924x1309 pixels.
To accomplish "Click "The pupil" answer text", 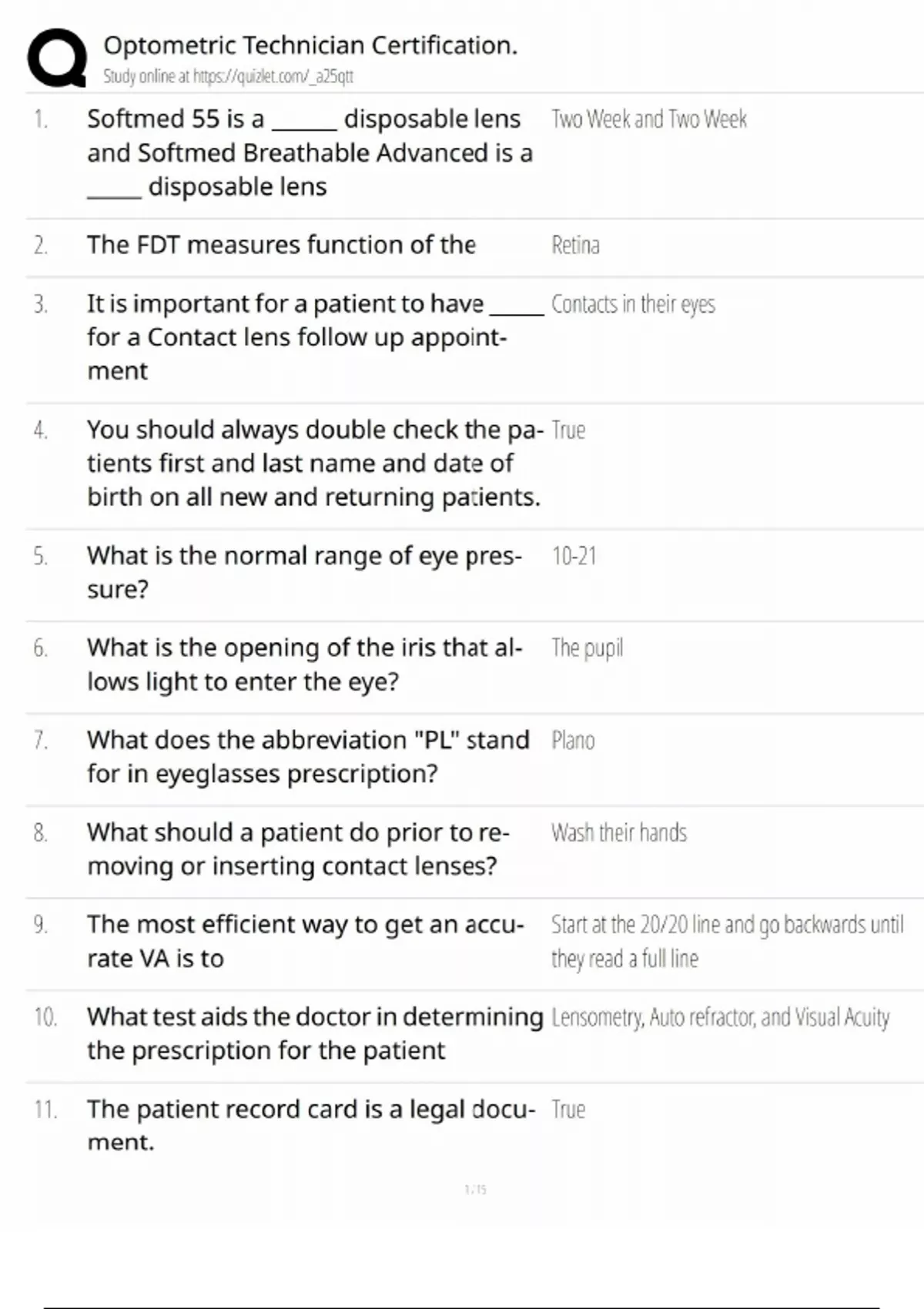I will pos(587,648).
